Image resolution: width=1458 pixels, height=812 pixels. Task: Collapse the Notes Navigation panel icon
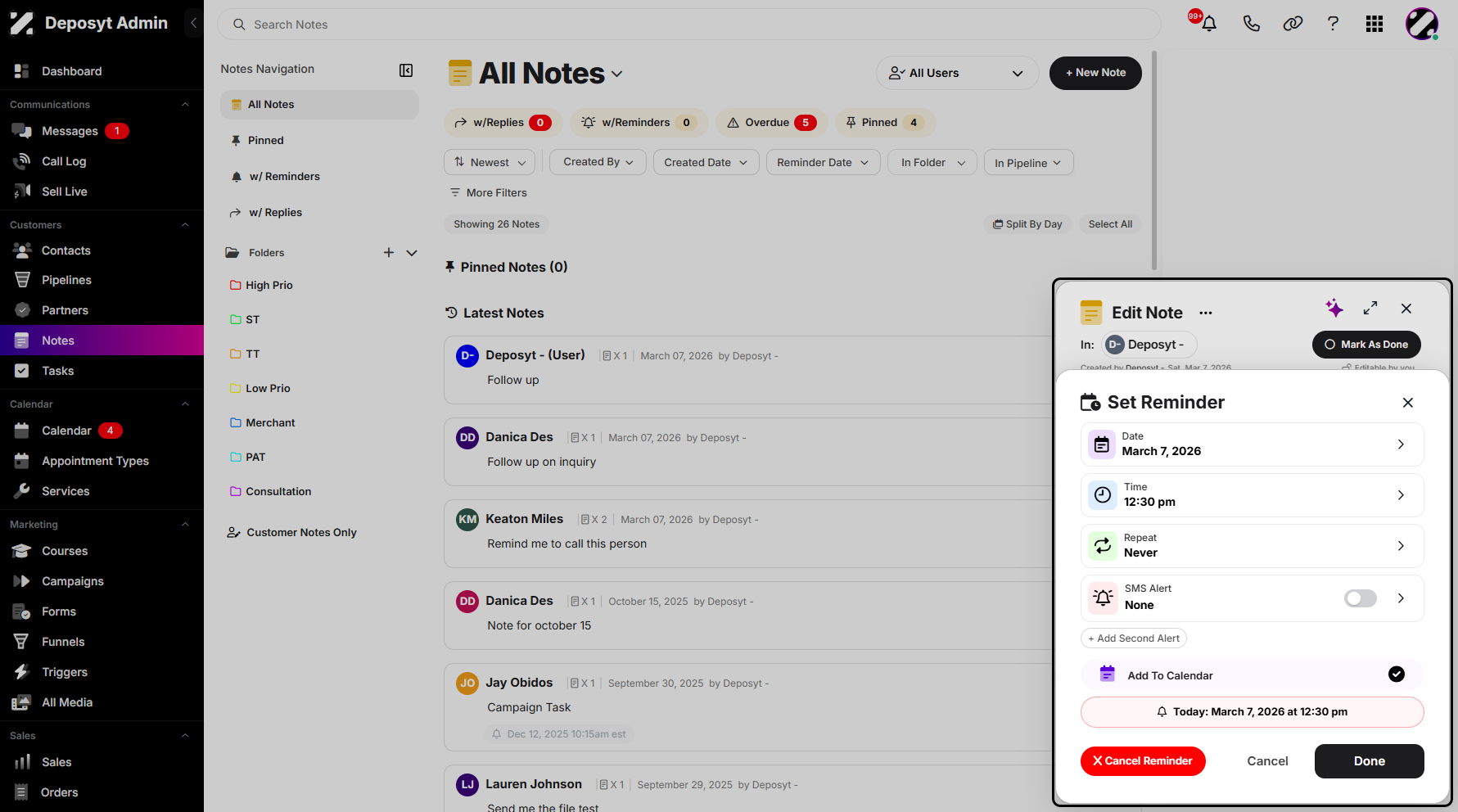point(406,70)
